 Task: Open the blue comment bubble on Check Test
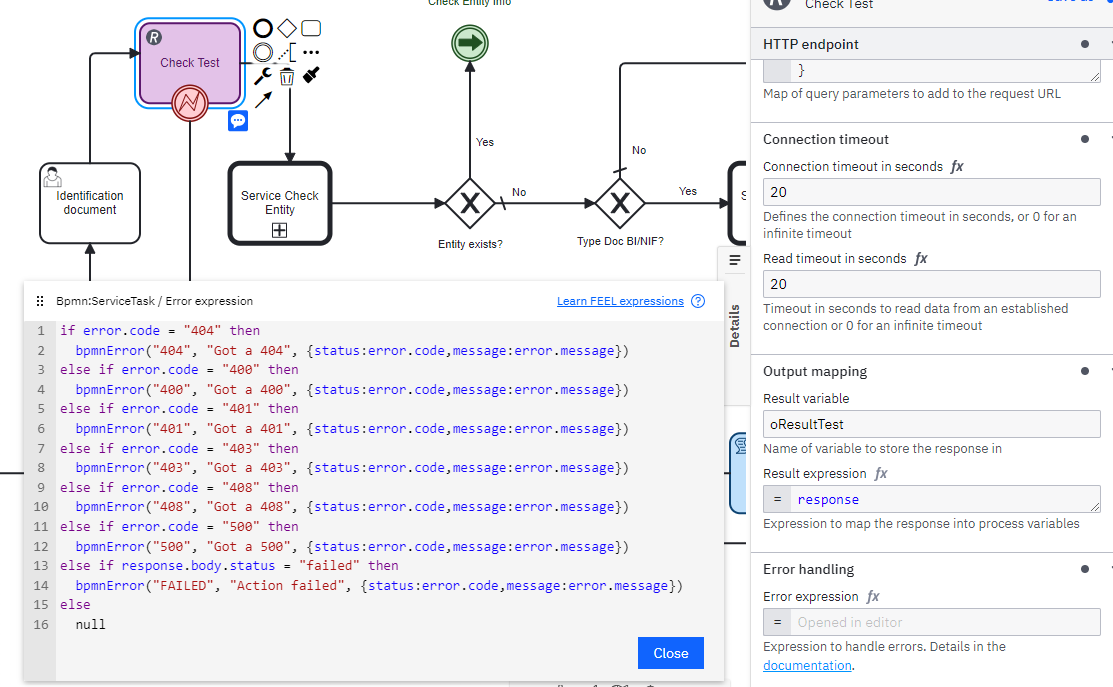(238, 121)
